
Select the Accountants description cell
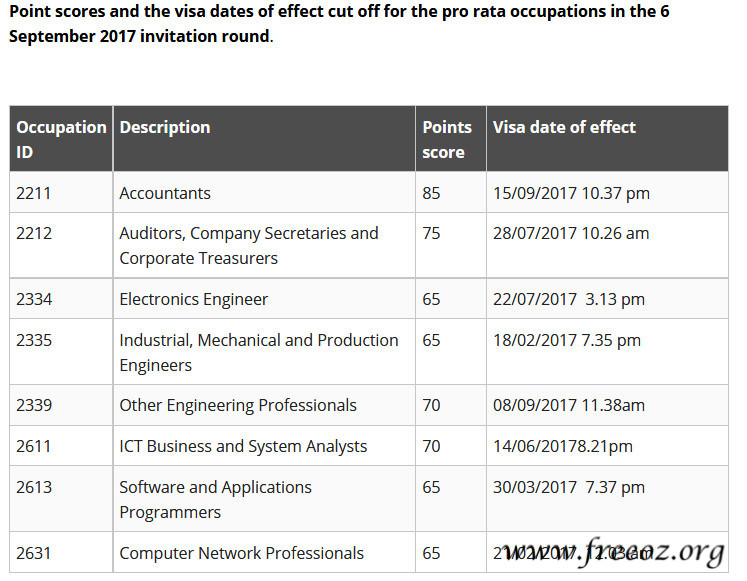pyautogui.click(x=165, y=193)
